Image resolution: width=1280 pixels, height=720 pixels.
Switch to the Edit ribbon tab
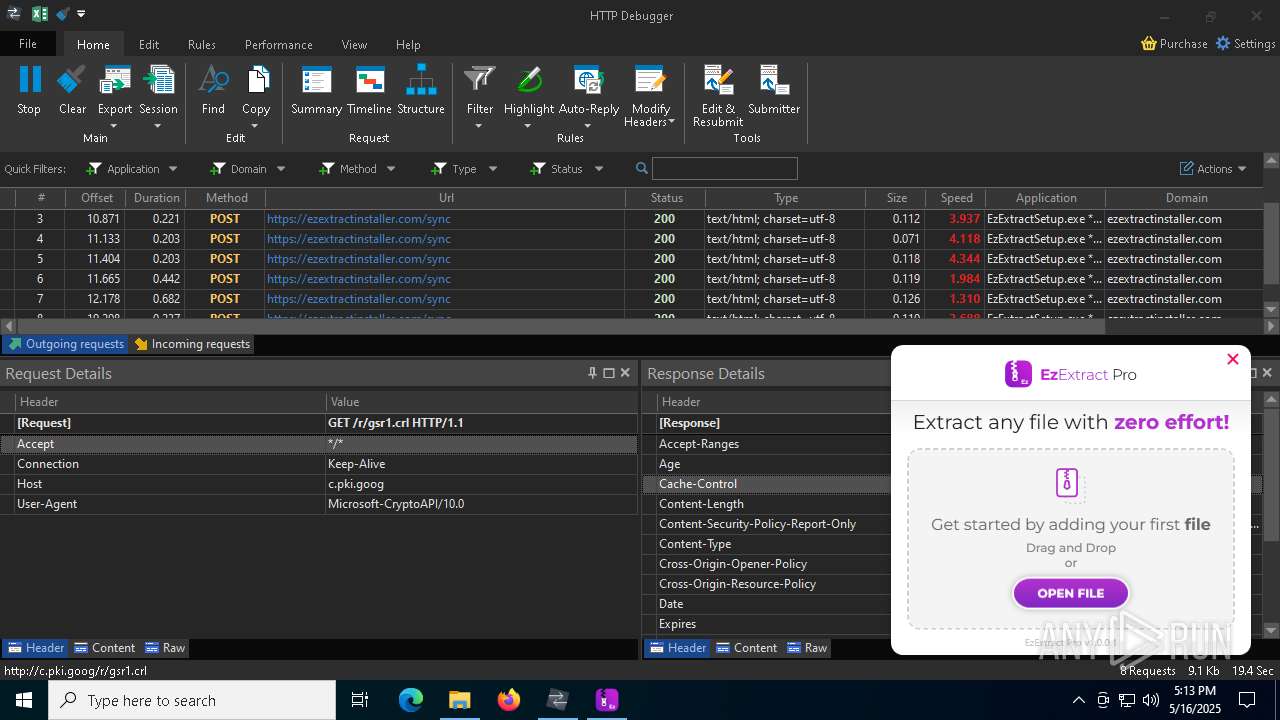coord(149,44)
